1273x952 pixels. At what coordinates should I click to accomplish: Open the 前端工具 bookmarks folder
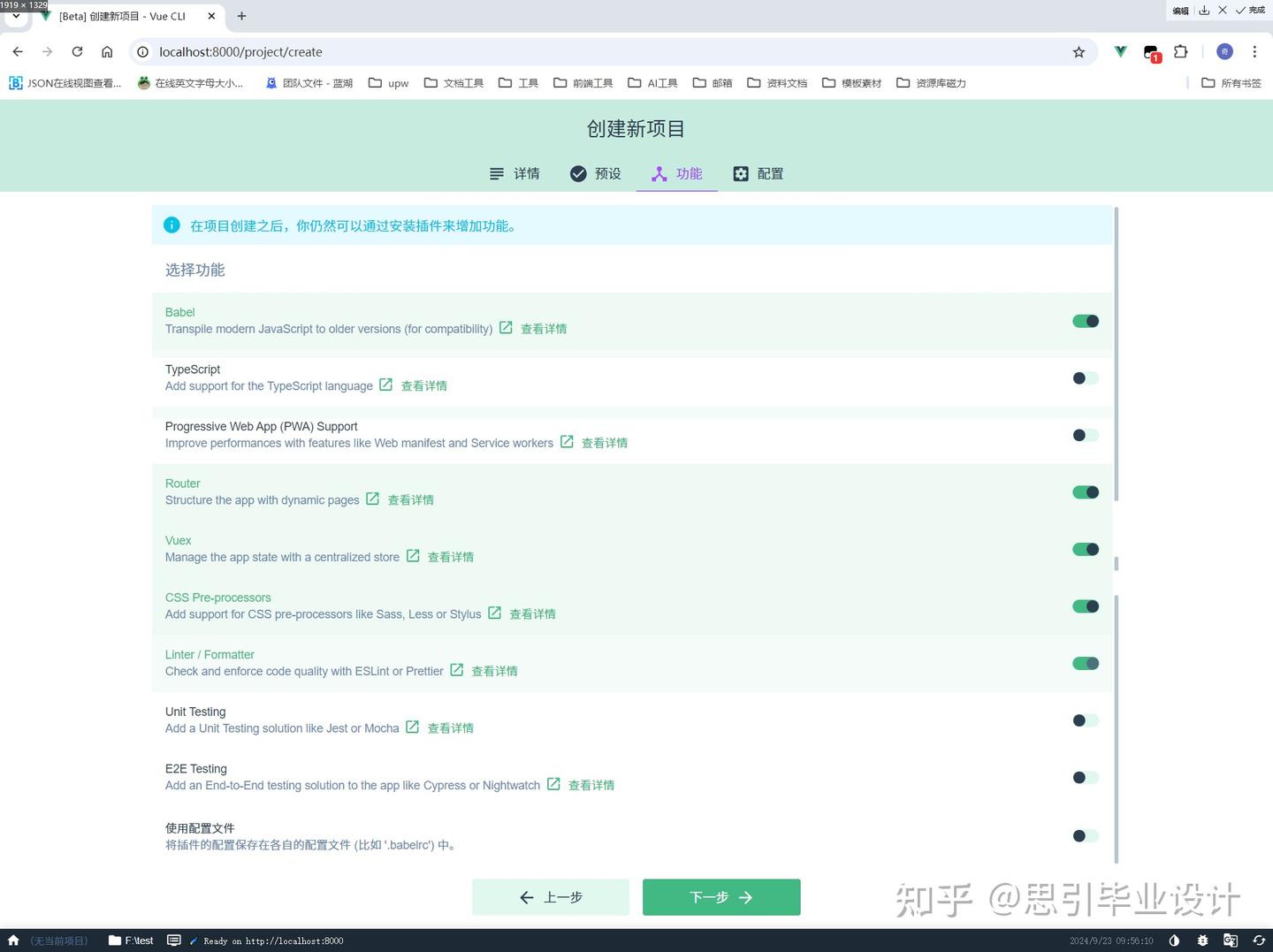583,82
